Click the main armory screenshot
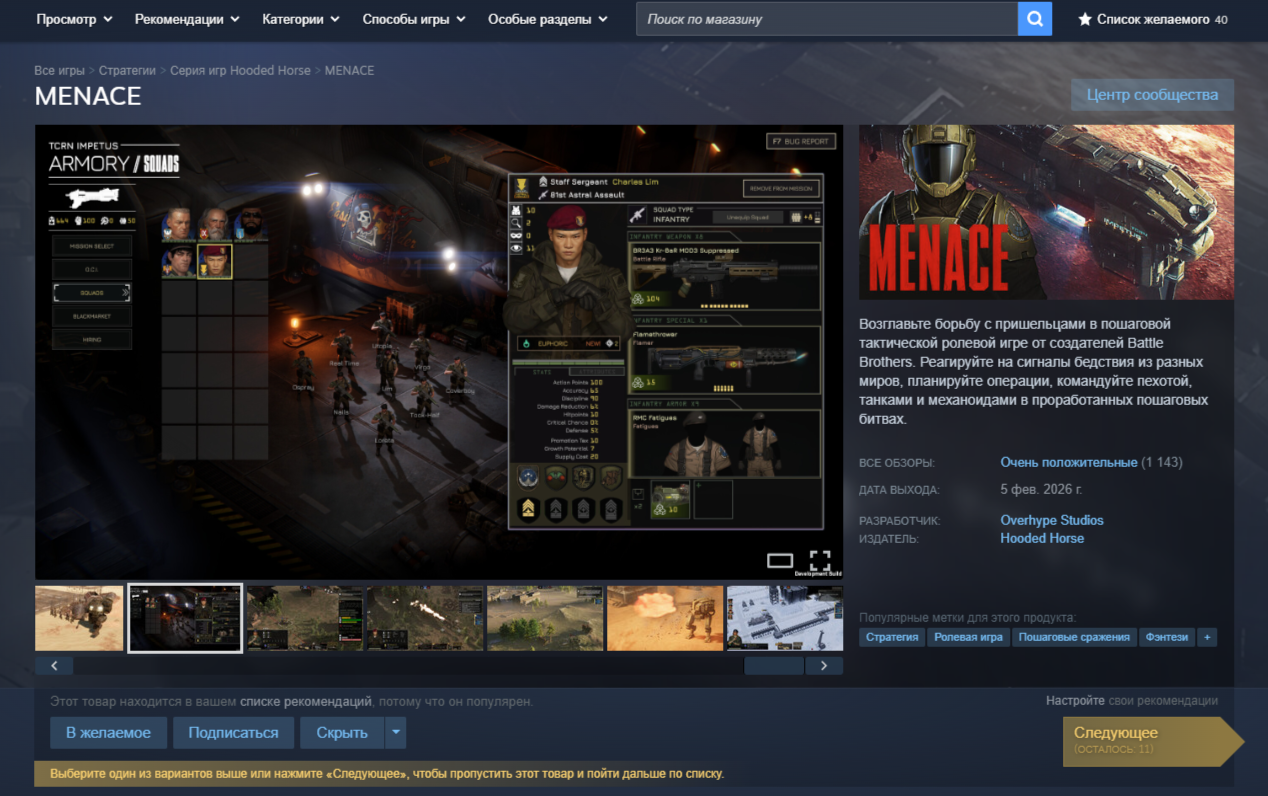The height and width of the screenshot is (796, 1268). click(x=439, y=352)
